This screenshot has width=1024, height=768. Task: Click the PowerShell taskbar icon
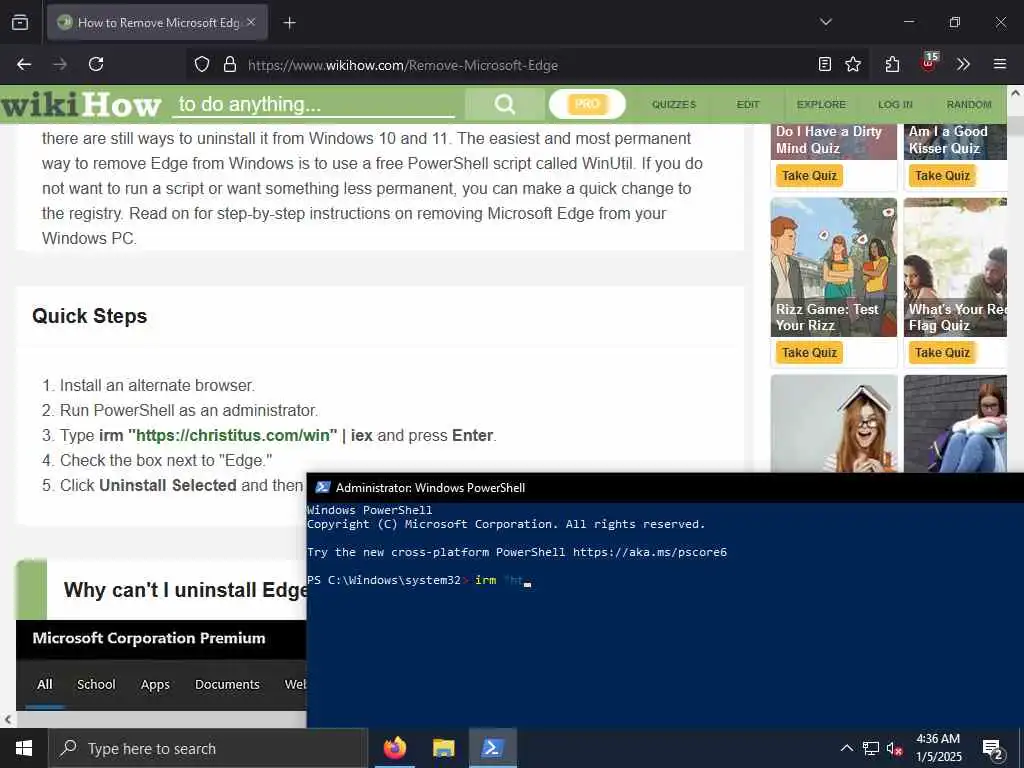(x=492, y=748)
